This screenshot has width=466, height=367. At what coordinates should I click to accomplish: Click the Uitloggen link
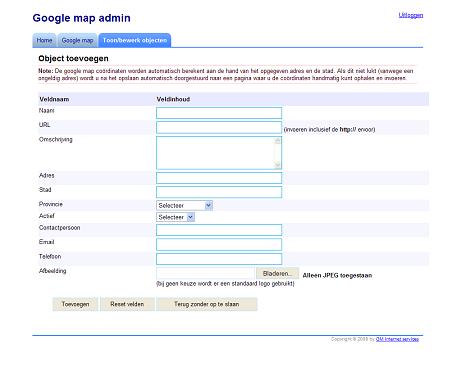[411, 15]
